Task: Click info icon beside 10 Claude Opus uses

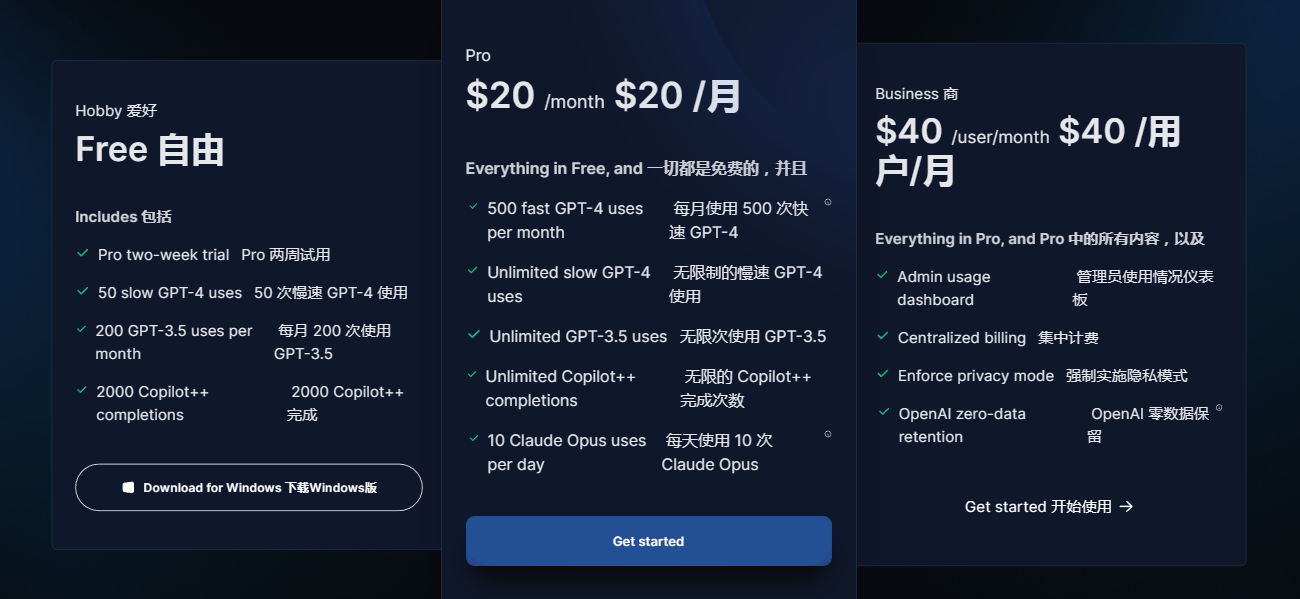Action: 828,434
